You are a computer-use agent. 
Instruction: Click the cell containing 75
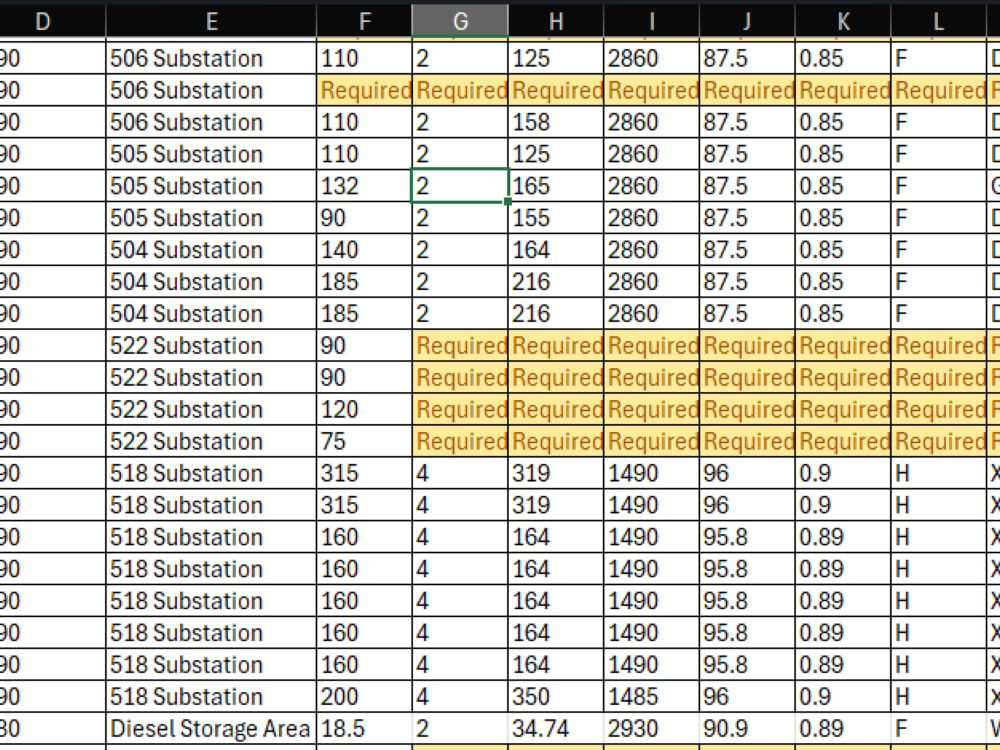point(364,441)
